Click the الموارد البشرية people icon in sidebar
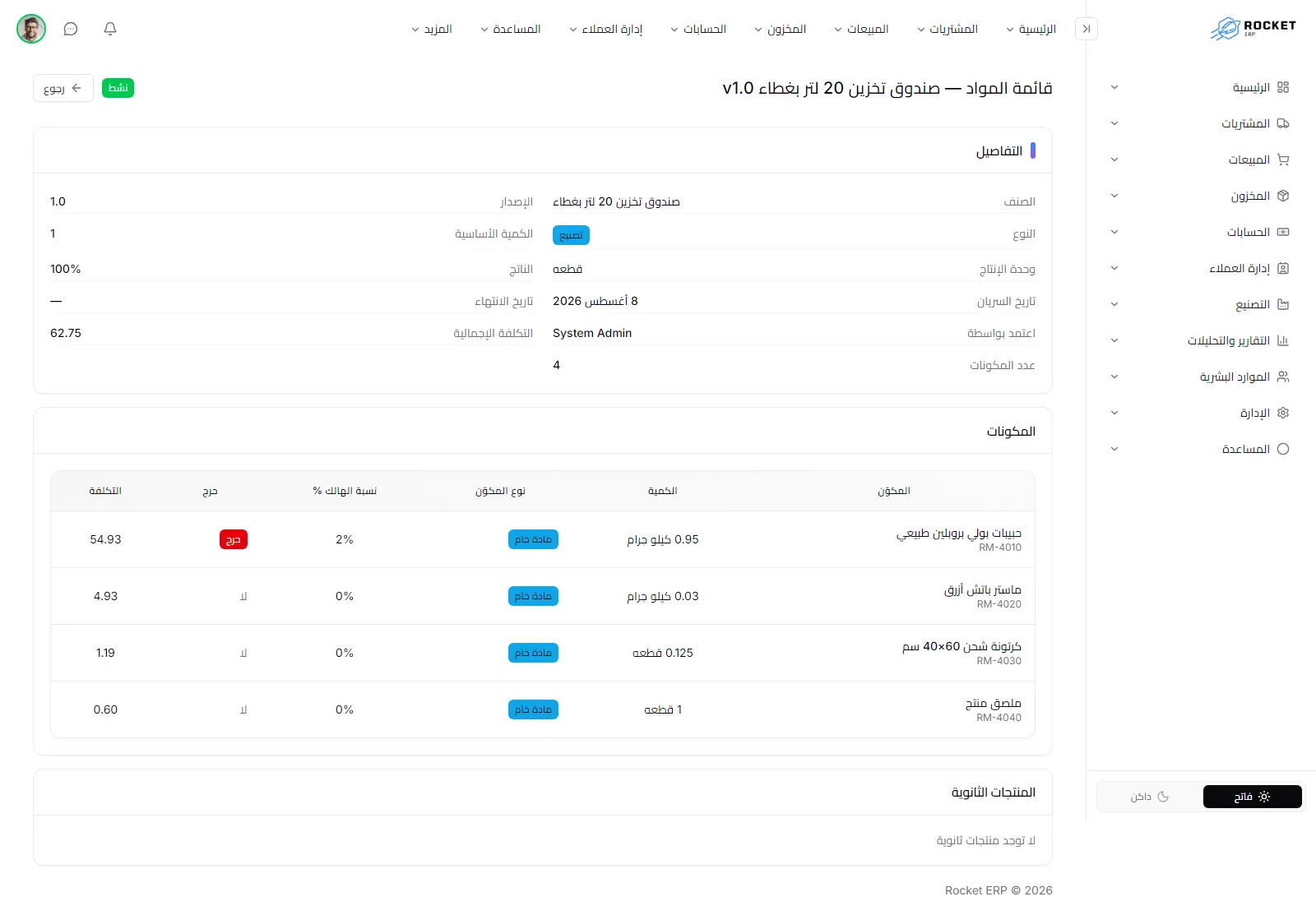1316x915 pixels. click(x=1283, y=377)
